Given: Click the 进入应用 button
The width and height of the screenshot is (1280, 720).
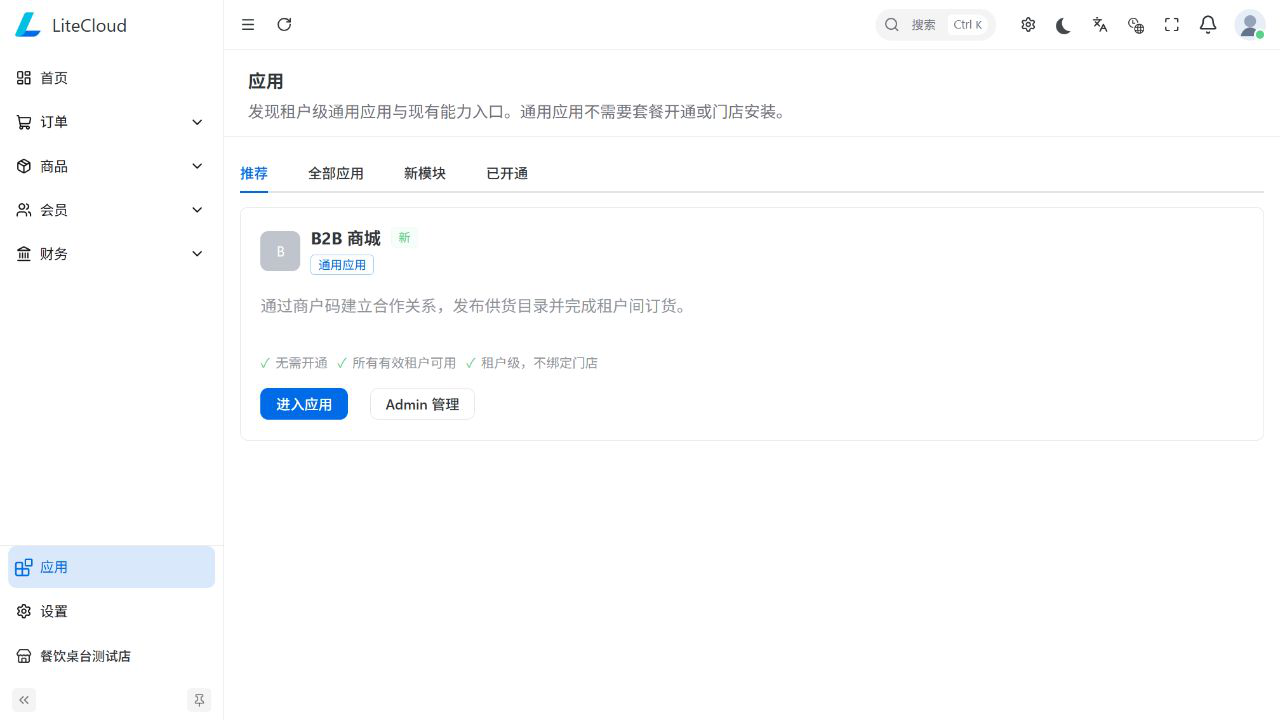Looking at the screenshot, I should coord(304,404).
